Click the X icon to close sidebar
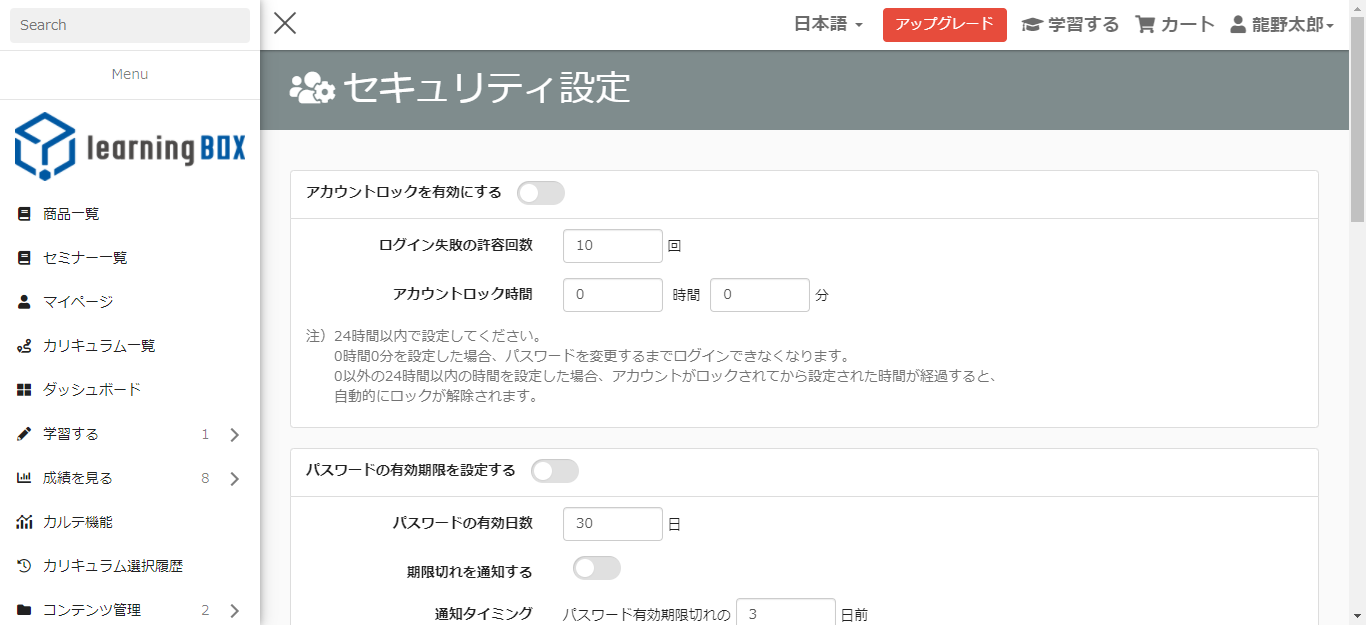 [x=285, y=23]
